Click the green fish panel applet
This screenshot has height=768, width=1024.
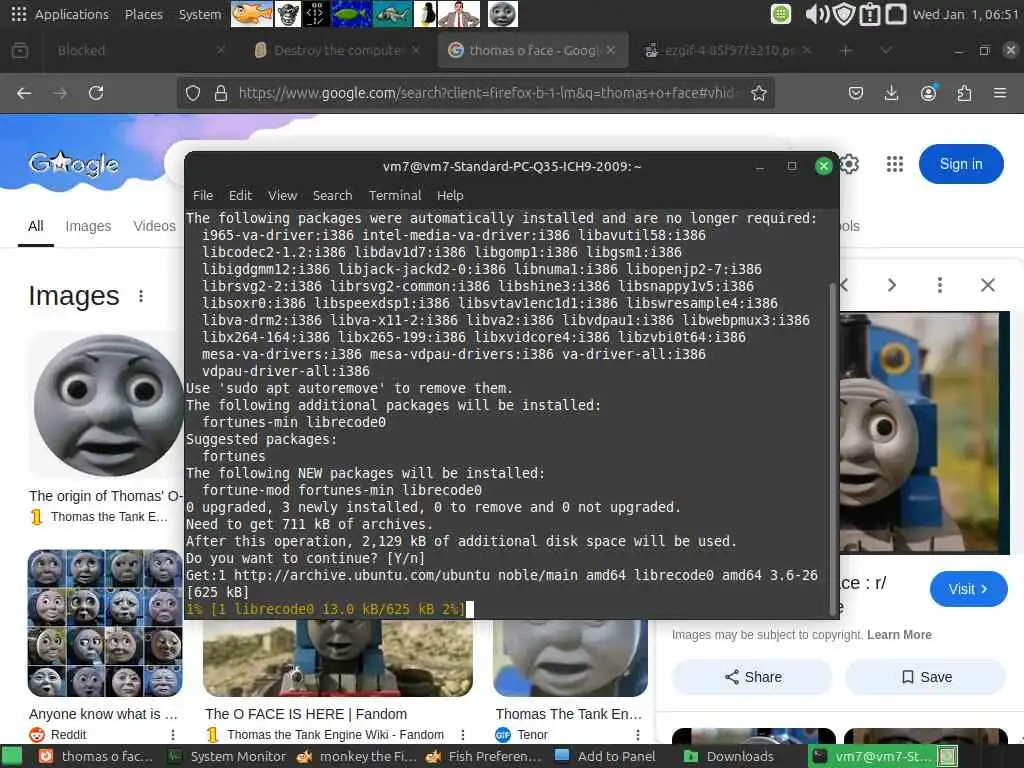click(351, 14)
